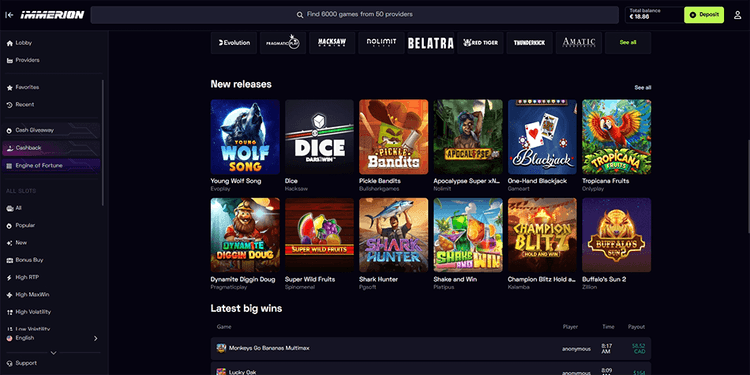The height and width of the screenshot is (375, 750).
Task: Click the English language flag icon
Action: [10, 338]
